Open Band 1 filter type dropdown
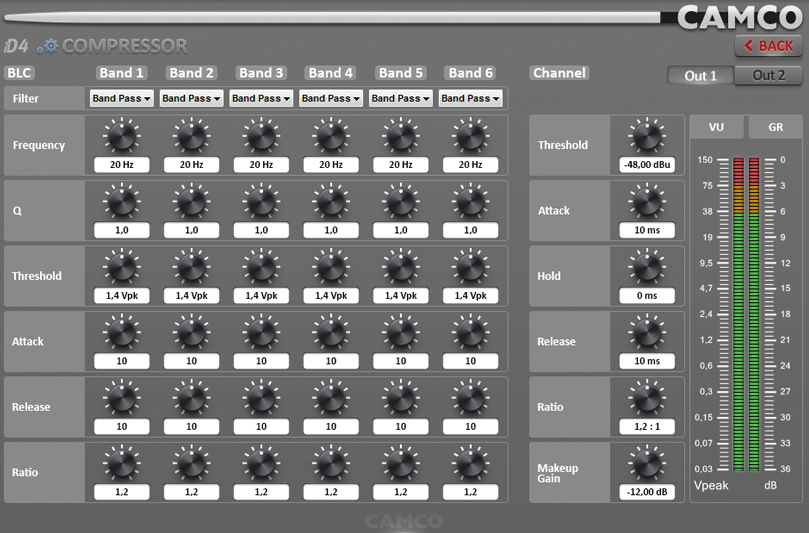This screenshot has width=809, height=533. click(121, 98)
